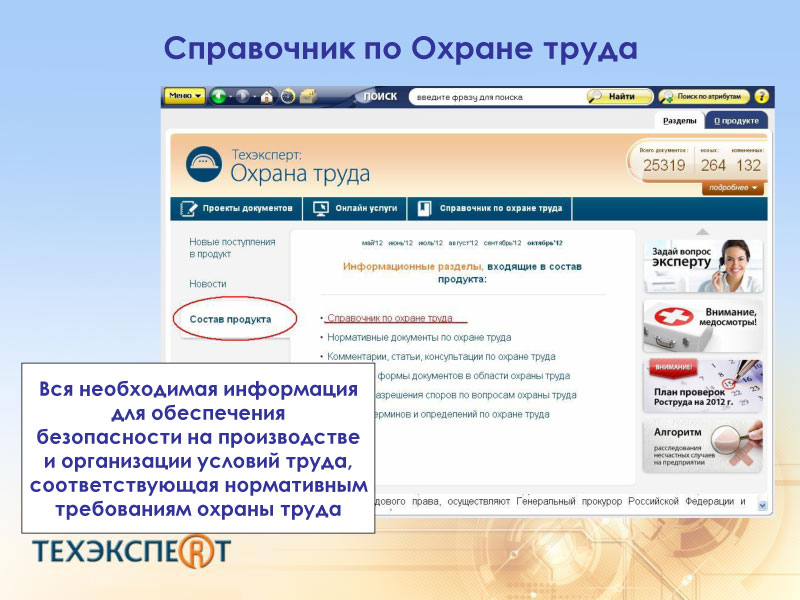Open План проверок Роструда на 2012 banner
This screenshot has height=600, width=800.
point(703,386)
